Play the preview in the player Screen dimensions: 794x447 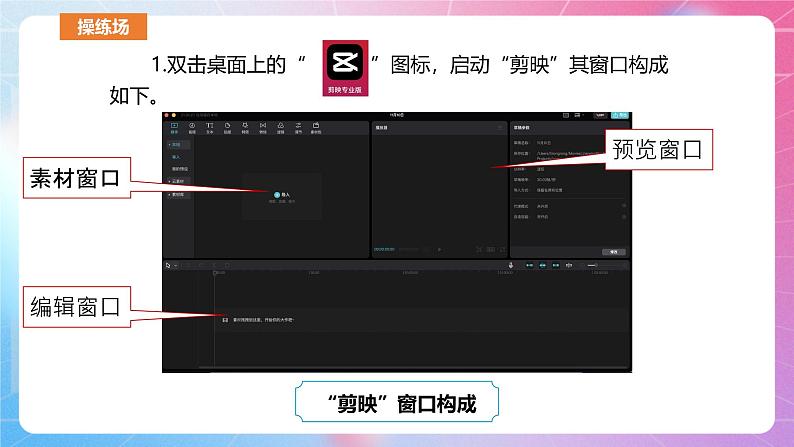pos(440,250)
